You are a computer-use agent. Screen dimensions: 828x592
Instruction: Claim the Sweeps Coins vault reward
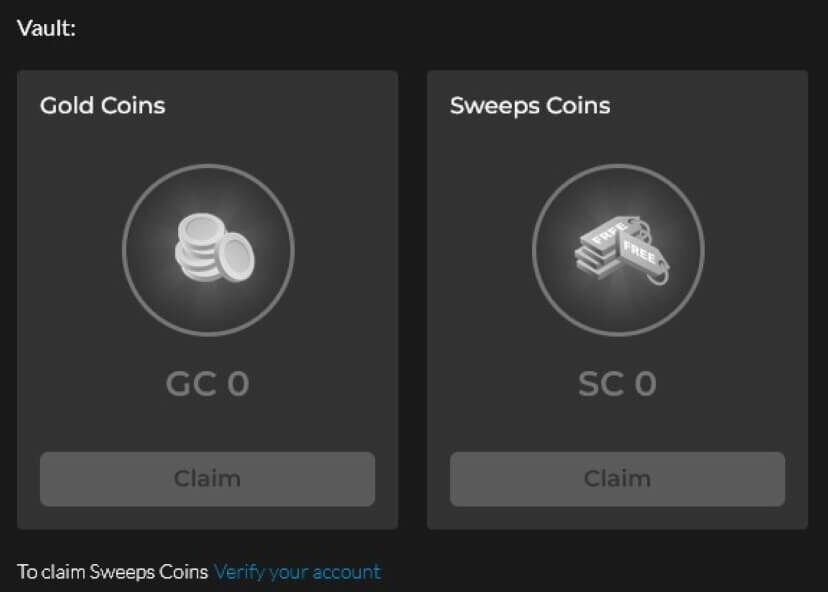(x=617, y=479)
